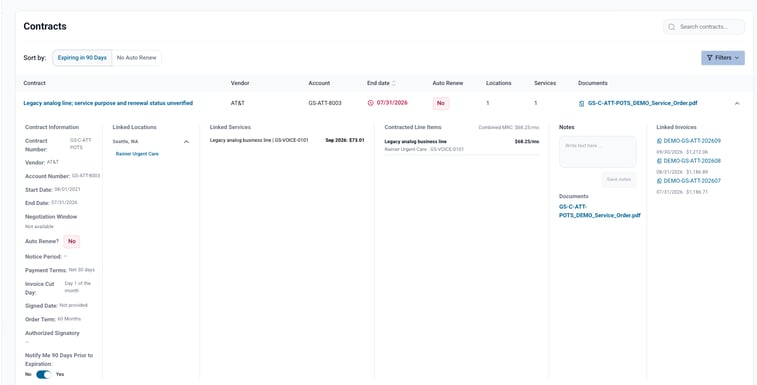The width and height of the screenshot is (757, 385).
Task: Click the document icon in the AT&T contract row
Action: [582, 103]
